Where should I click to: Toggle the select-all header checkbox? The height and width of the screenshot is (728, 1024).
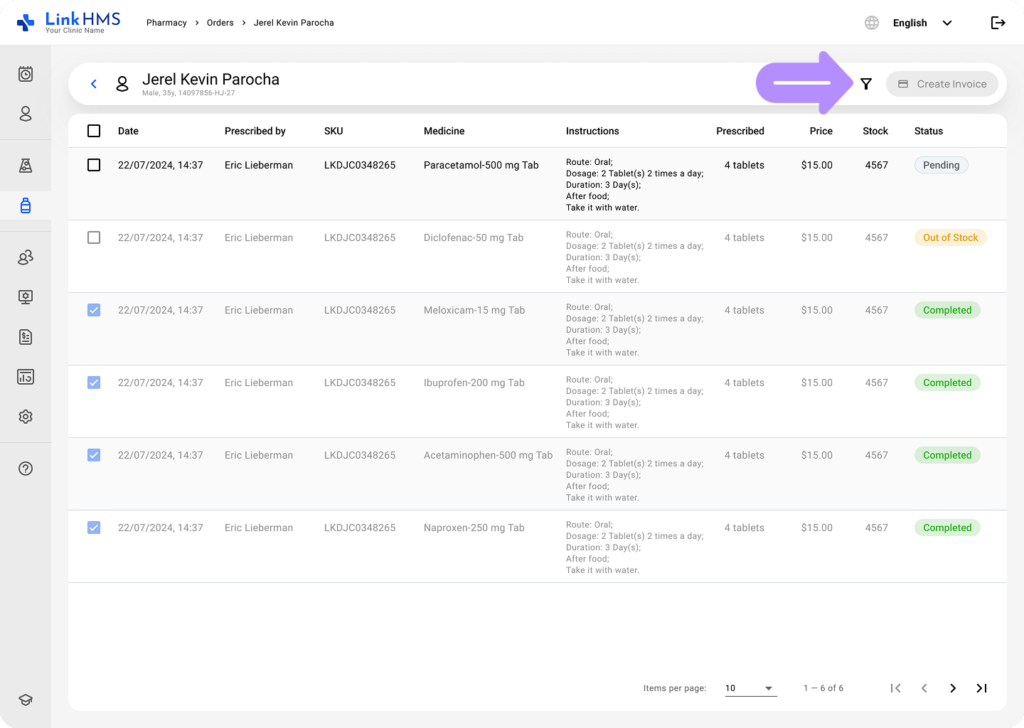94,131
